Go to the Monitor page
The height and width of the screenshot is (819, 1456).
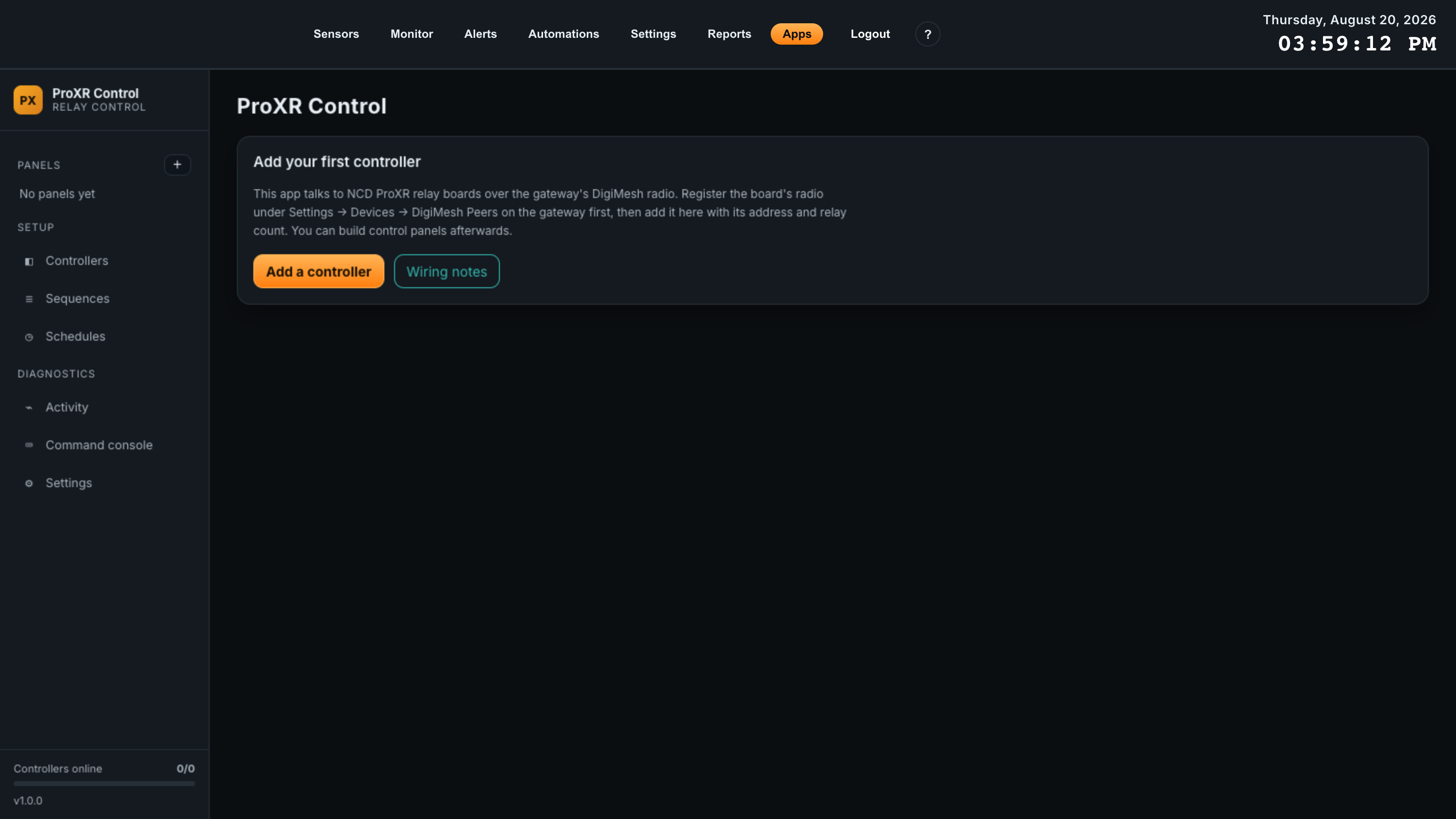coord(412,34)
